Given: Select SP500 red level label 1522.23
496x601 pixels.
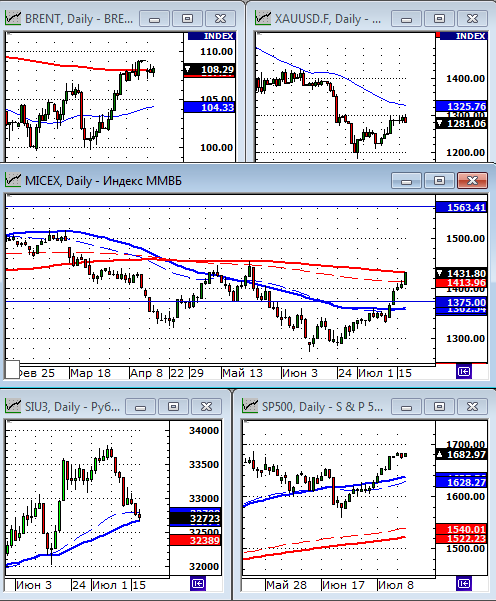Looking at the screenshot, I should pyautogui.click(x=462, y=539).
